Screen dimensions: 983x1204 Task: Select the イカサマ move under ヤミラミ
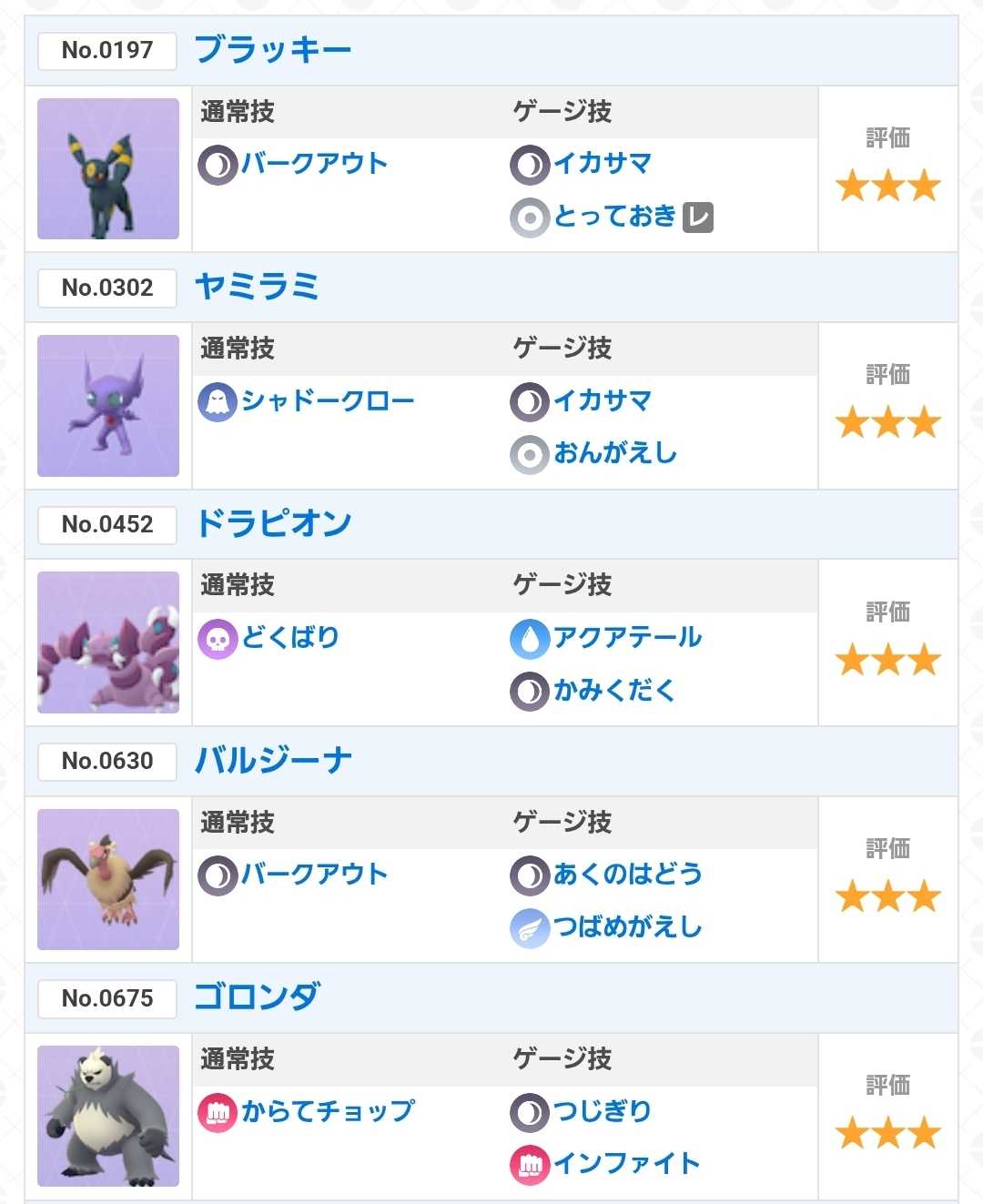point(603,401)
